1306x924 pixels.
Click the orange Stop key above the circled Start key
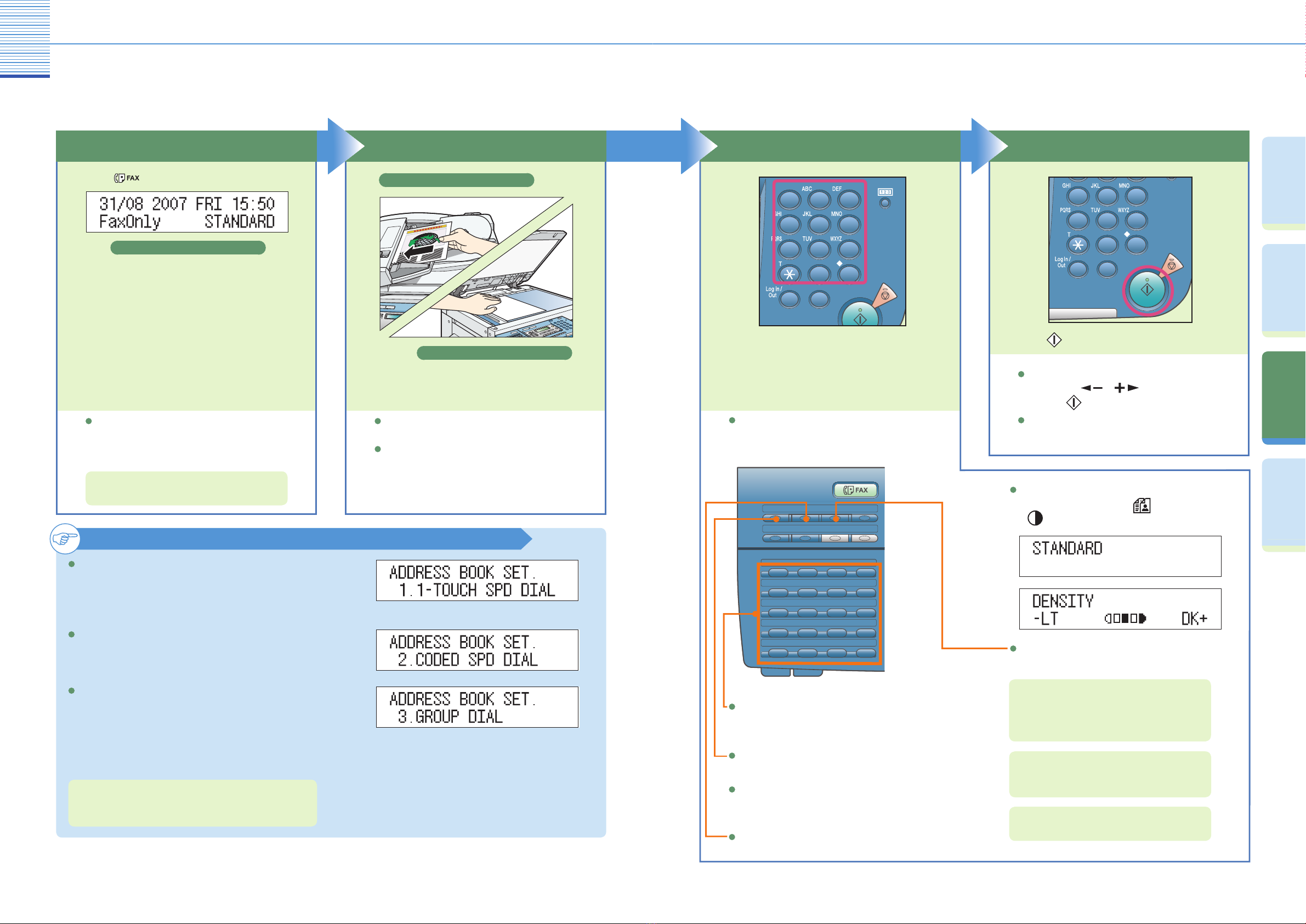coord(1172,265)
